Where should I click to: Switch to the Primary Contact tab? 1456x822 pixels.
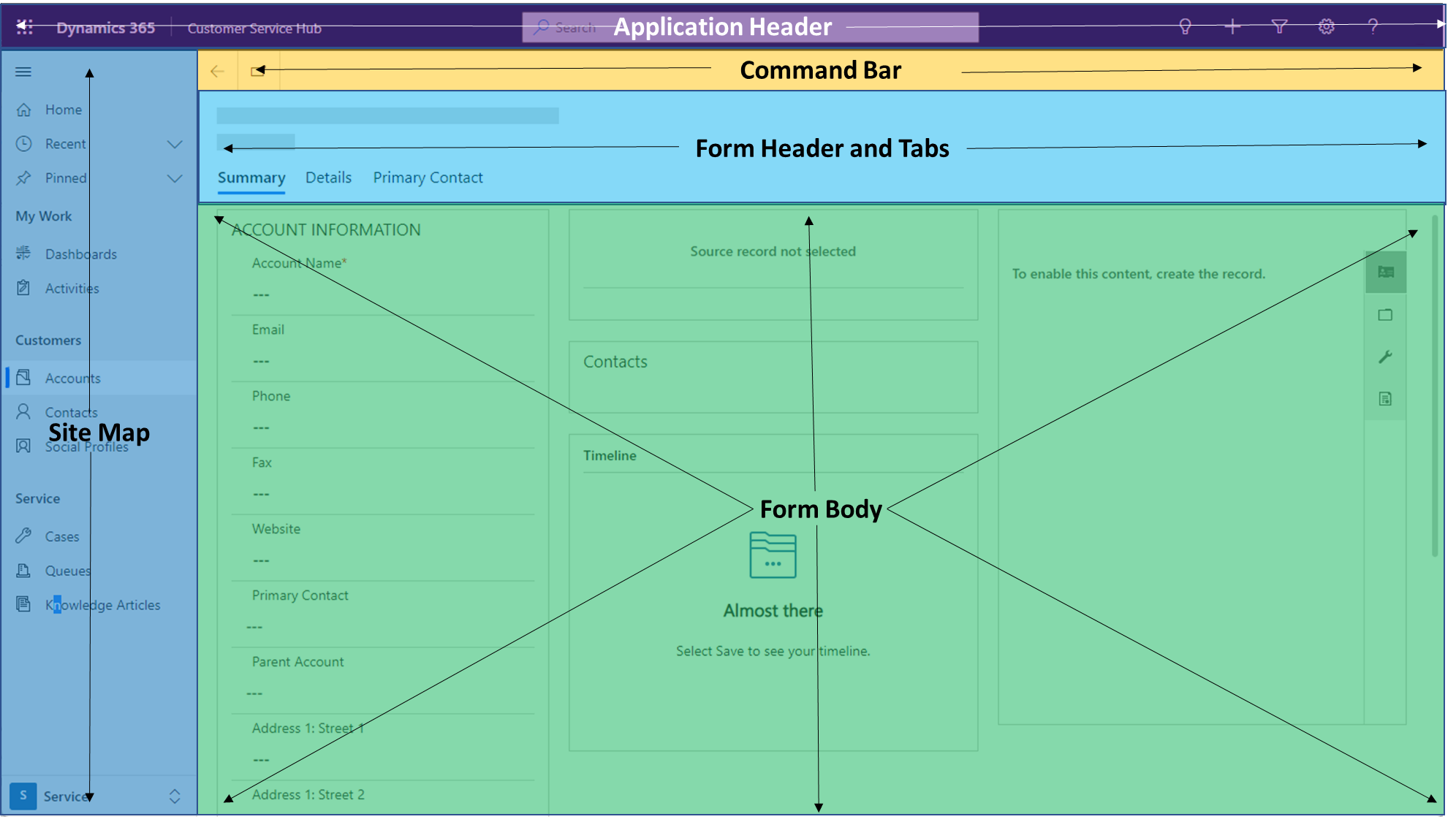[x=428, y=177]
